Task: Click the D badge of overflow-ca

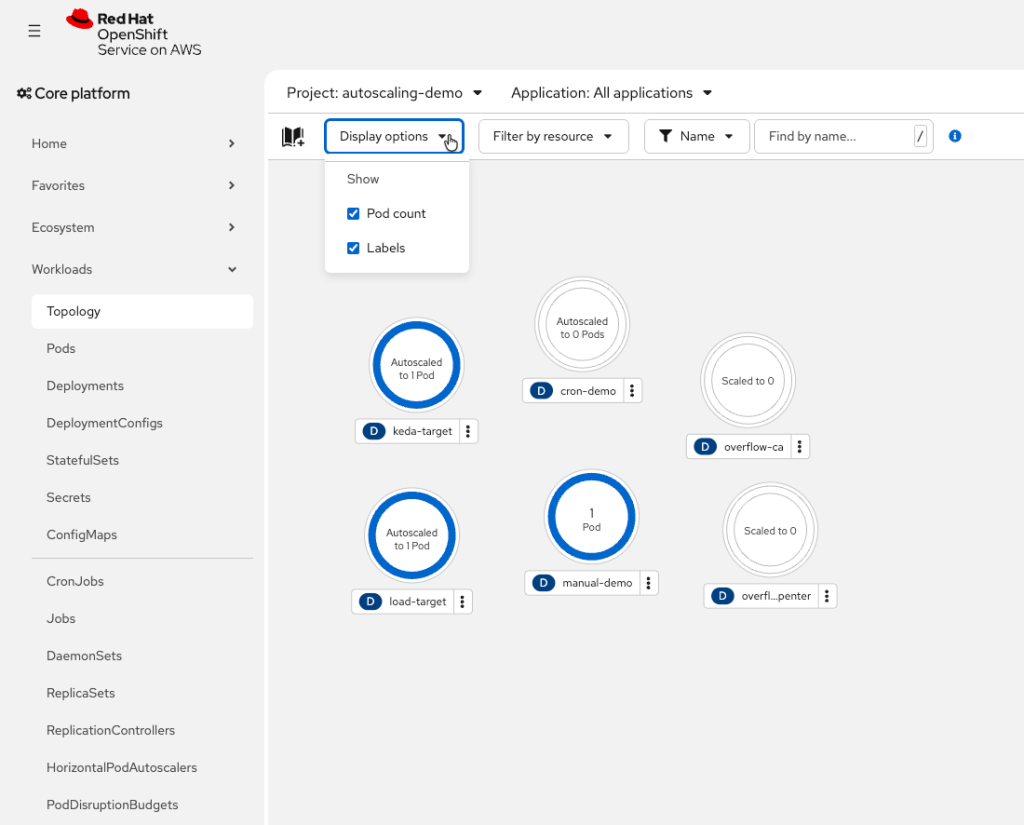Action: [x=705, y=447]
